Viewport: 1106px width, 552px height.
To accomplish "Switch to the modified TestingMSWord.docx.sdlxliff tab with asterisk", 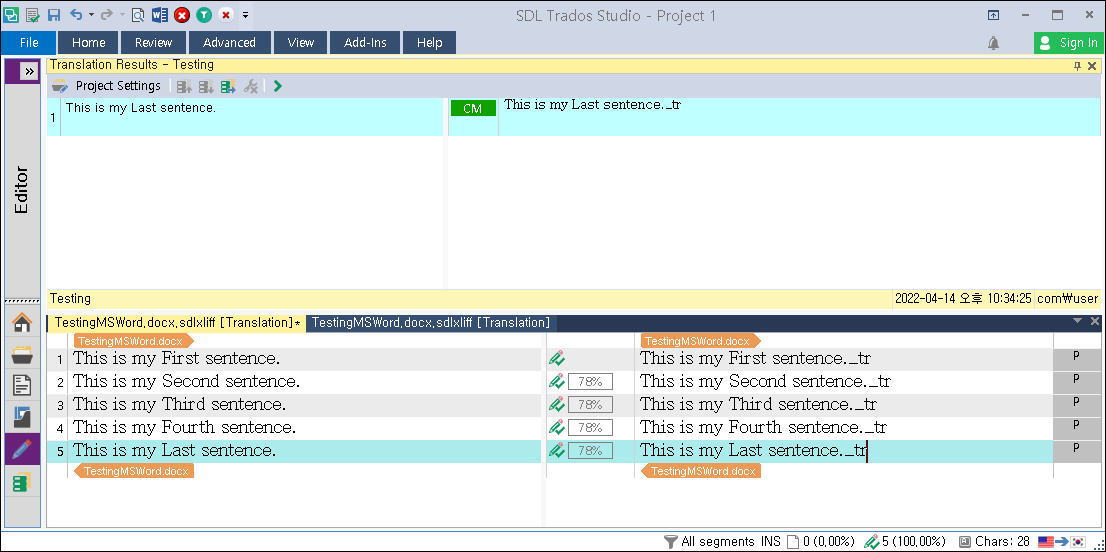I will pyautogui.click(x=176, y=323).
